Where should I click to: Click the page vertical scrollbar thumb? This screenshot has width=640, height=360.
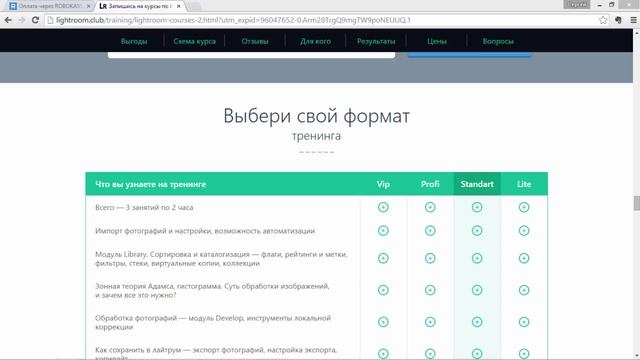636,203
